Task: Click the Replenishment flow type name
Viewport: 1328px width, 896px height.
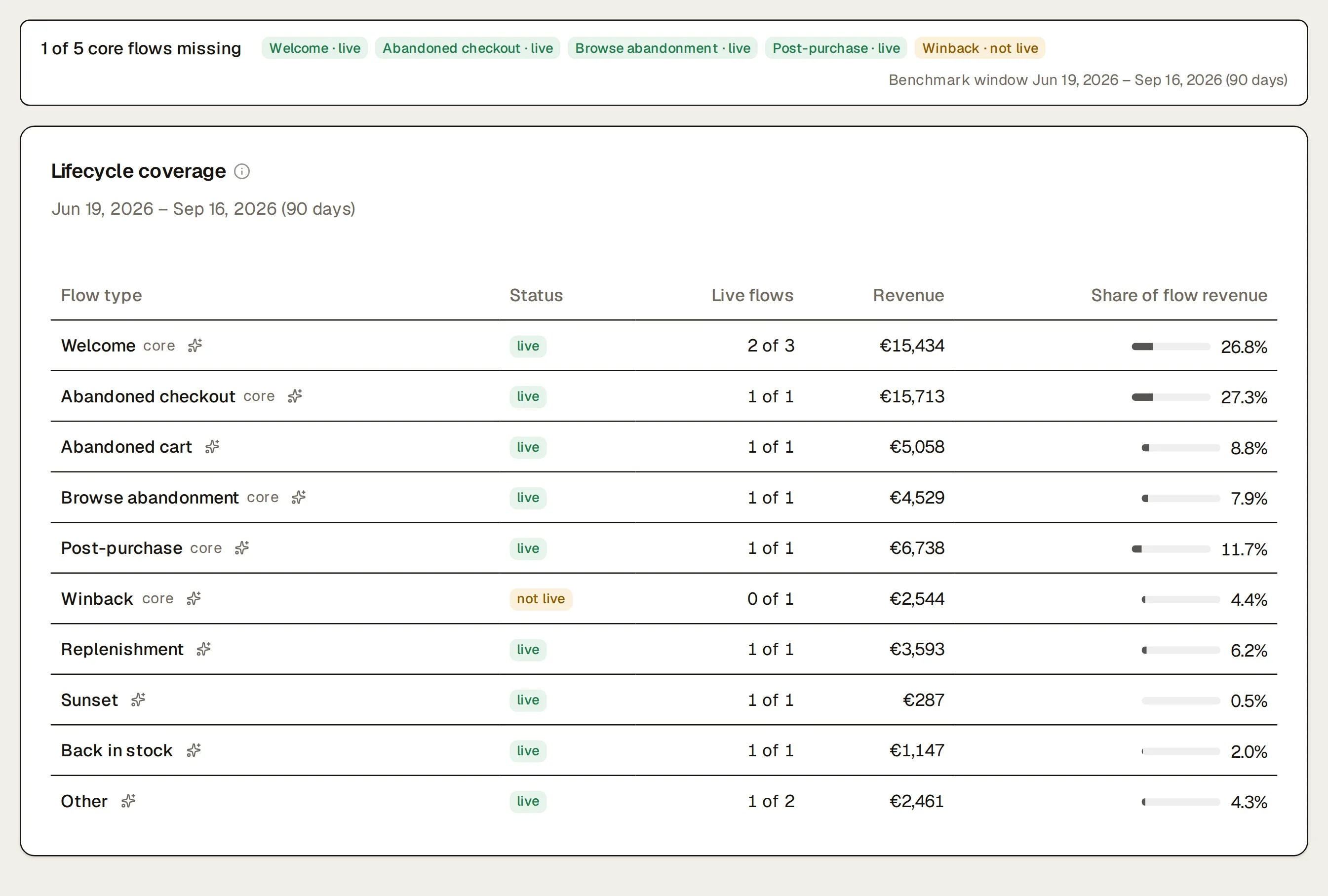Action: [x=122, y=649]
